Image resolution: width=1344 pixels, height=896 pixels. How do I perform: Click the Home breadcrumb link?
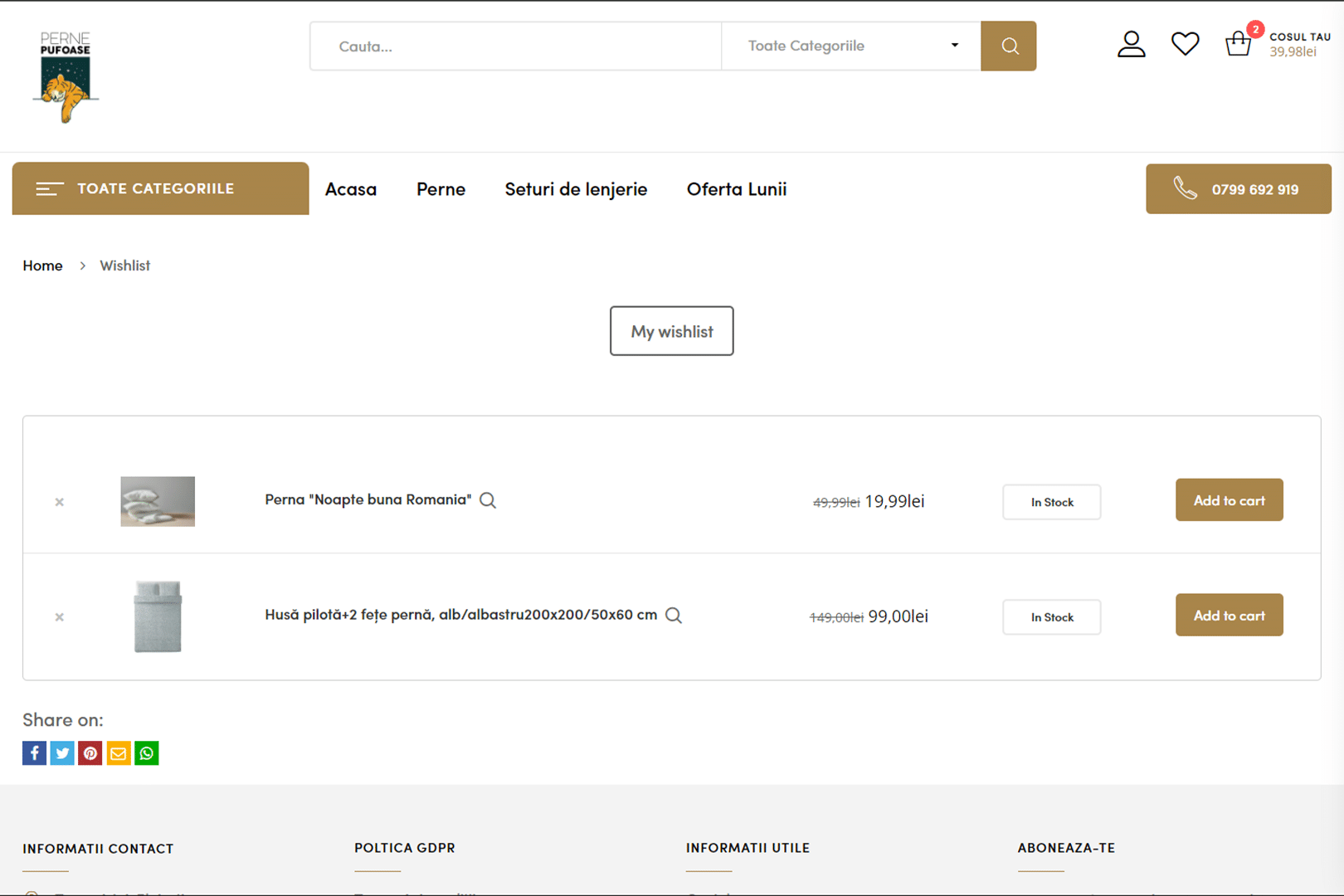[x=42, y=265]
